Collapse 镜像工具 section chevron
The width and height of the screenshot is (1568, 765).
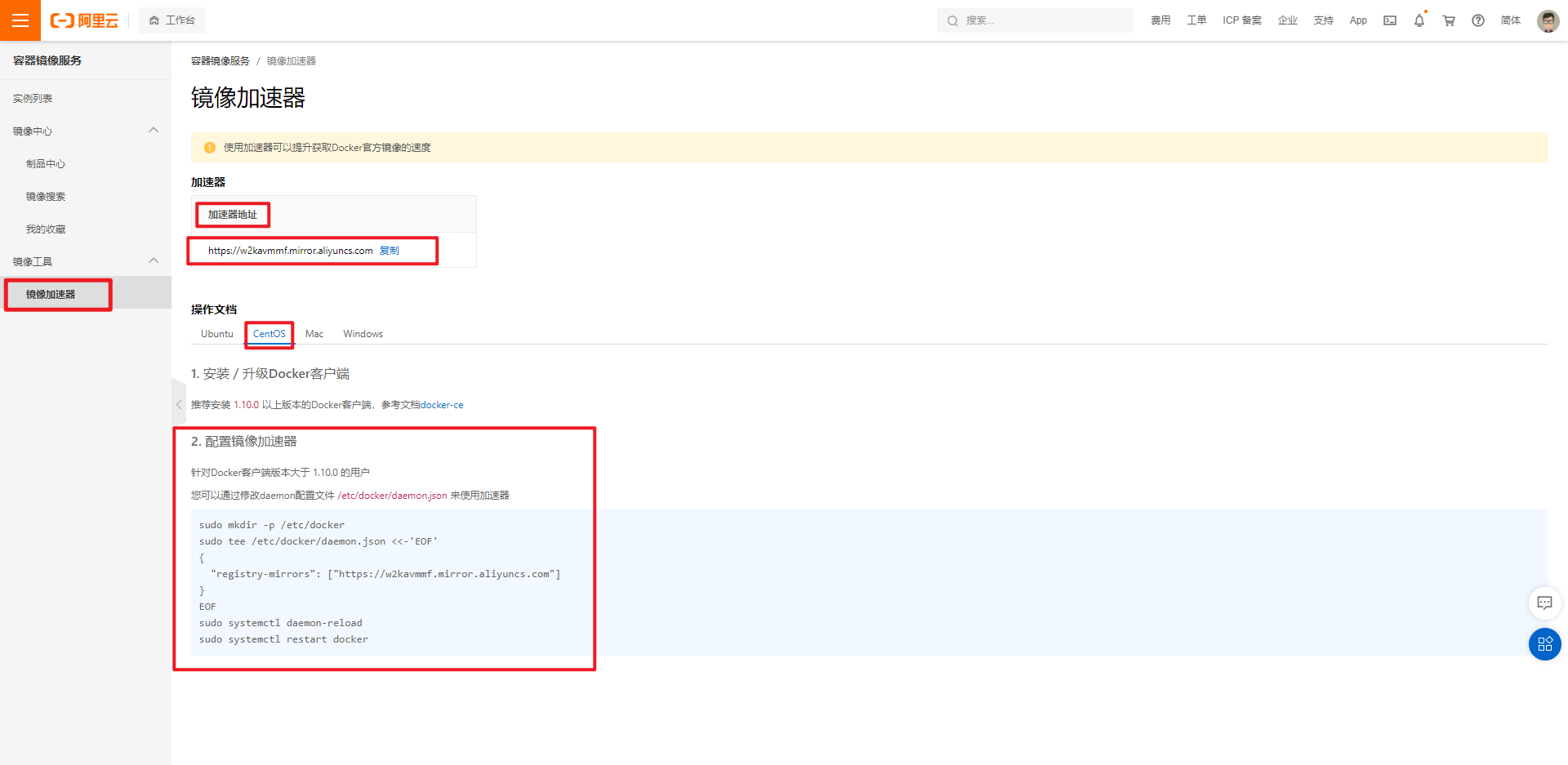click(154, 261)
